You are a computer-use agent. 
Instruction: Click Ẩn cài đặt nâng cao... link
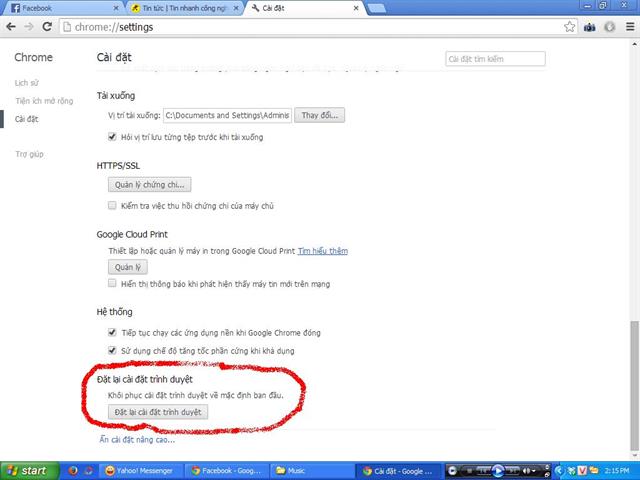click(137, 440)
